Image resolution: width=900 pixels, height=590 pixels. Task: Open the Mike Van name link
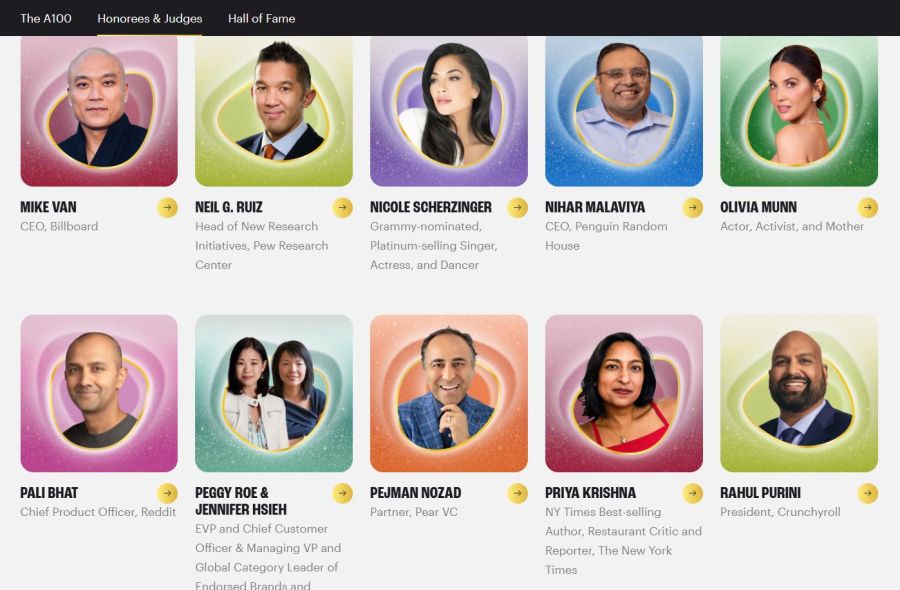[x=48, y=207]
